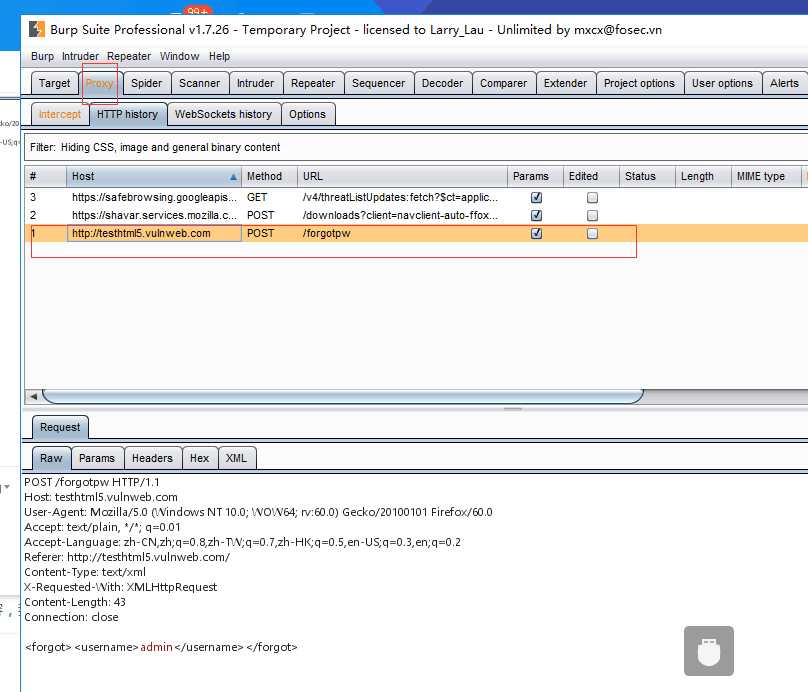Sort by the MIME type column header
Viewport: 808px width, 692px height.
(766, 176)
